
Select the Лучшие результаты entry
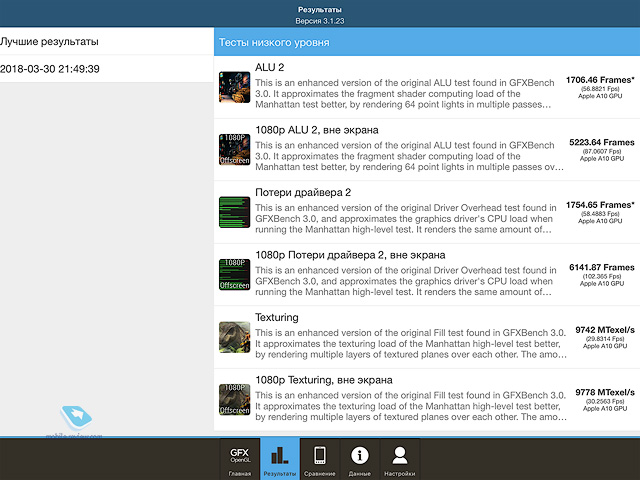point(107,41)
